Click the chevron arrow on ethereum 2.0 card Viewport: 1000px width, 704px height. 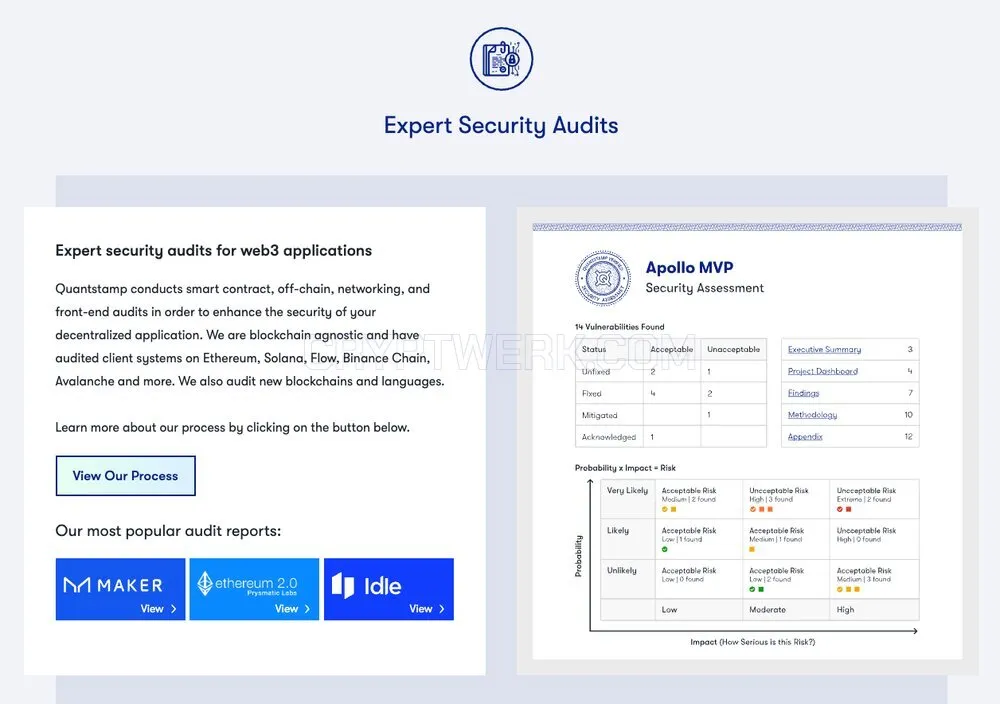[307, 609]
